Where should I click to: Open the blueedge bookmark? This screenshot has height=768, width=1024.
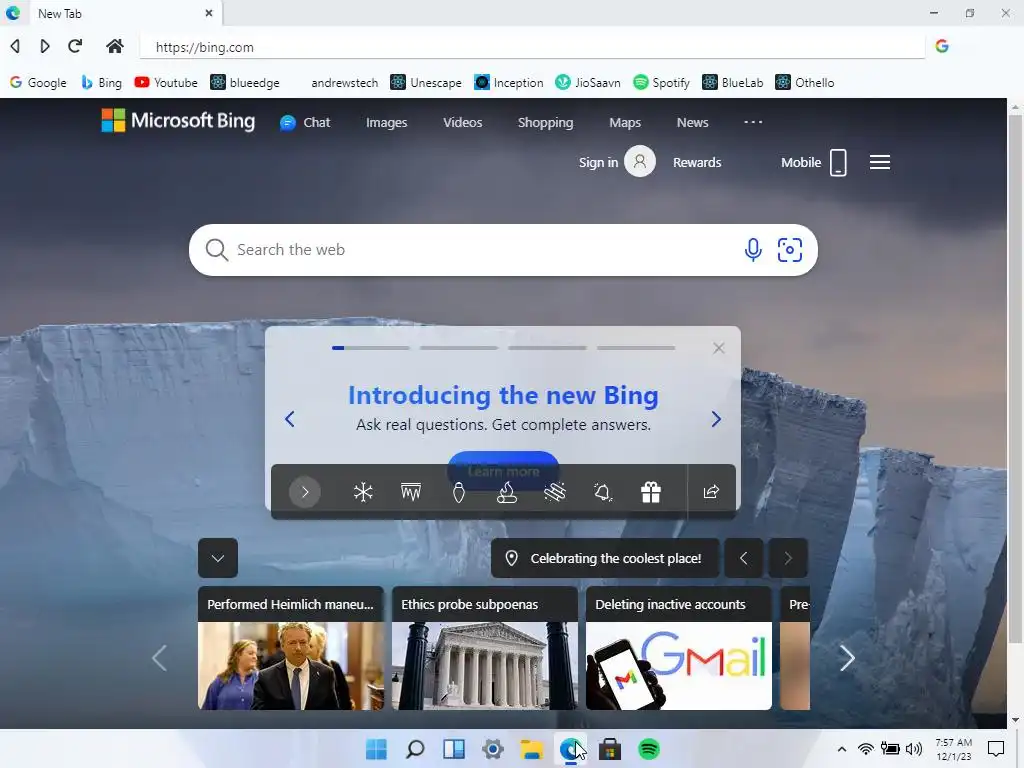(245, 83)
